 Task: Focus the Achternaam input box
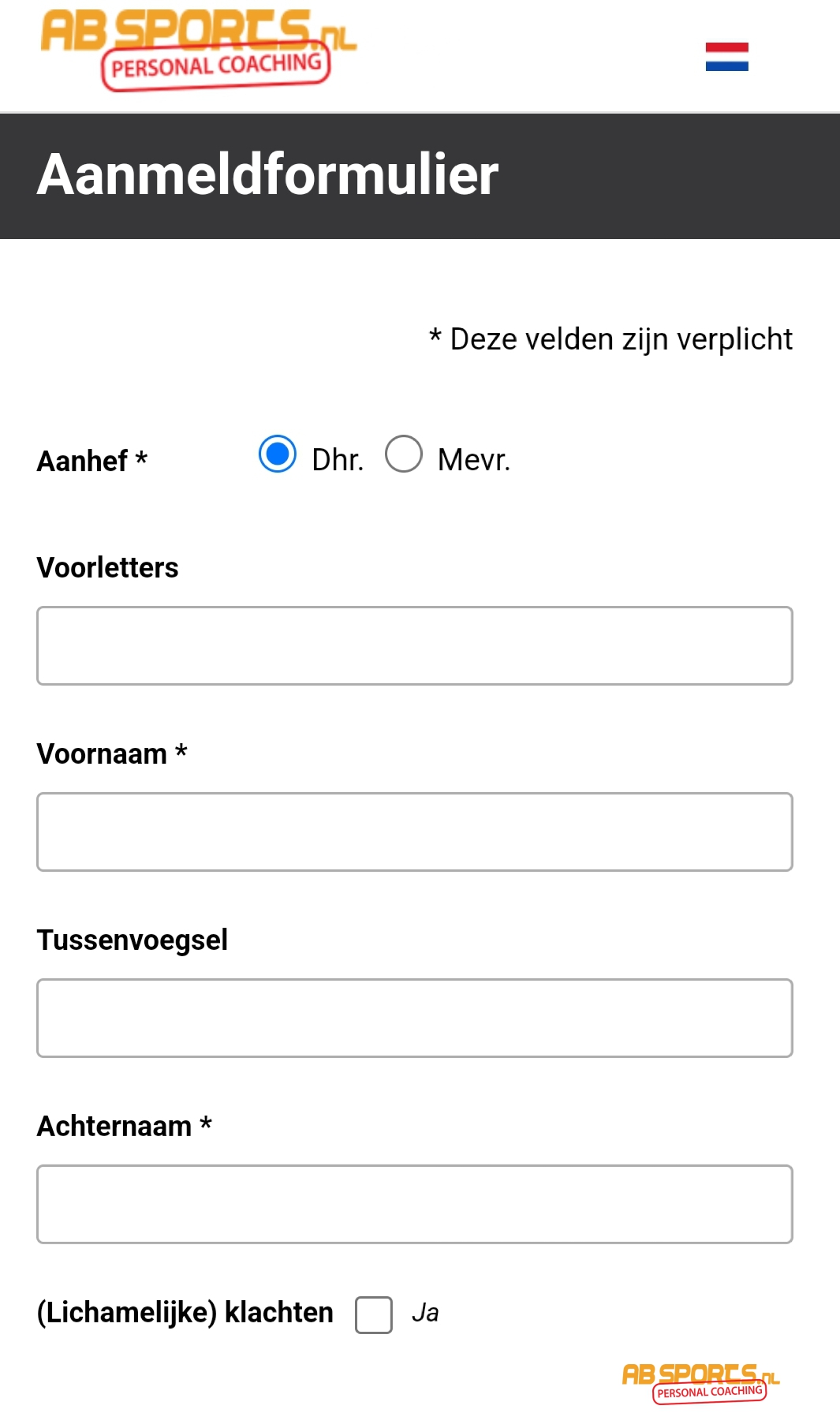tap(415, 1205)
